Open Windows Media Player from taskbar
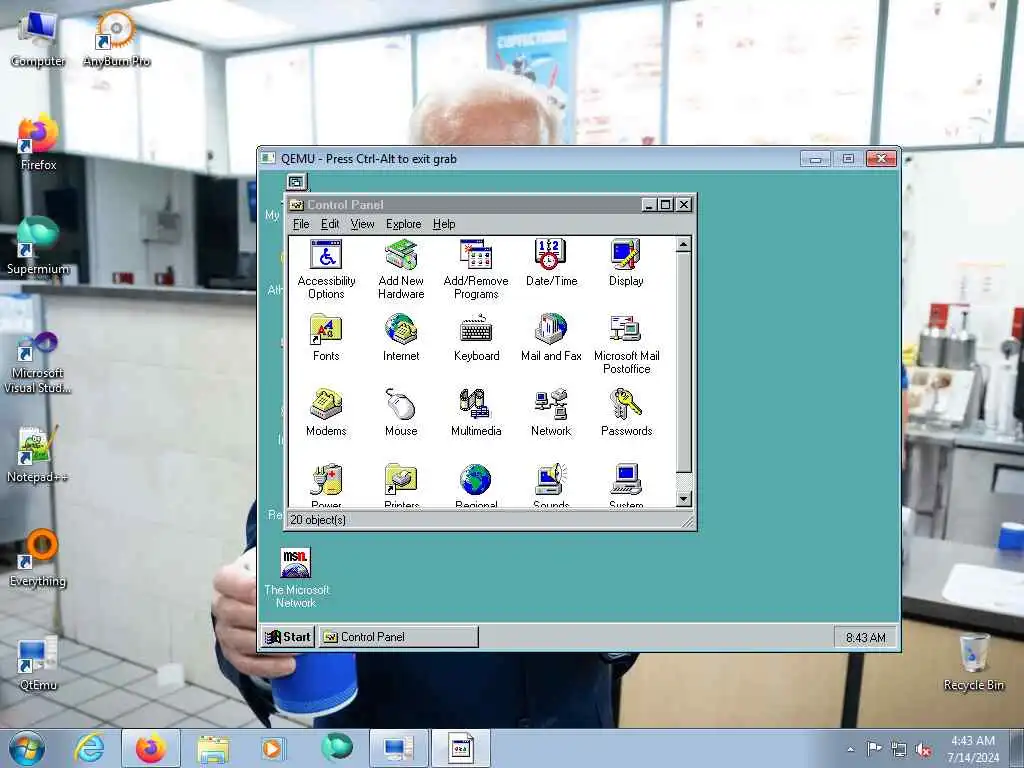1024x768 pixels. pos(272,748)
